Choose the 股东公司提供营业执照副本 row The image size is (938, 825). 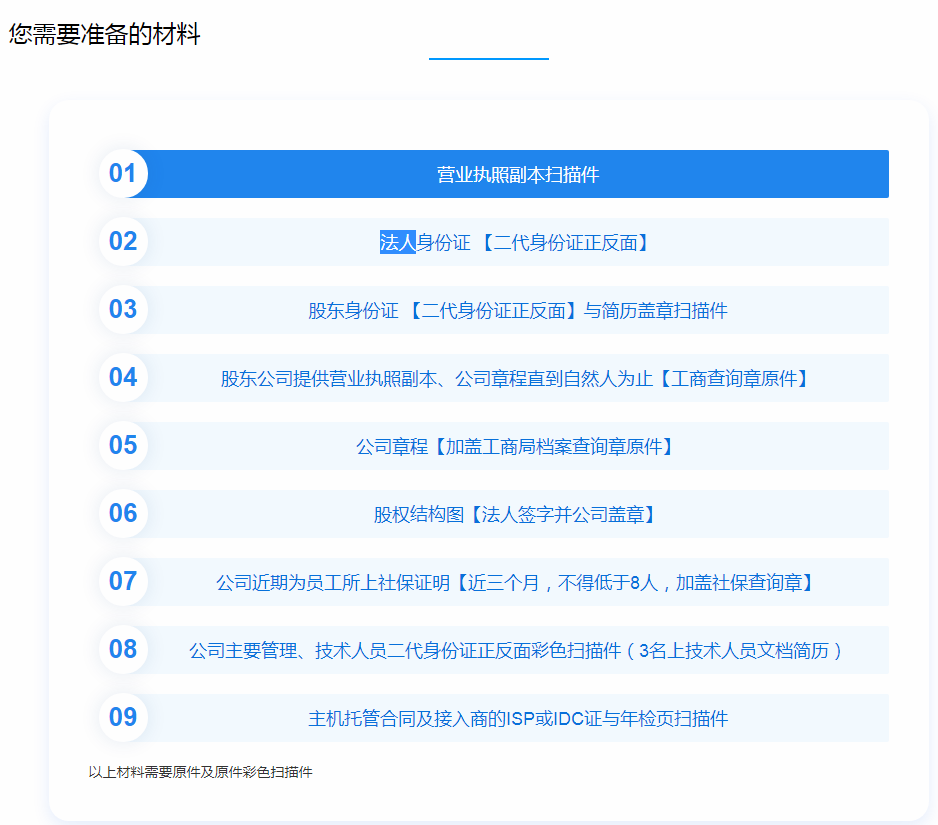click(x=517, y=379)
